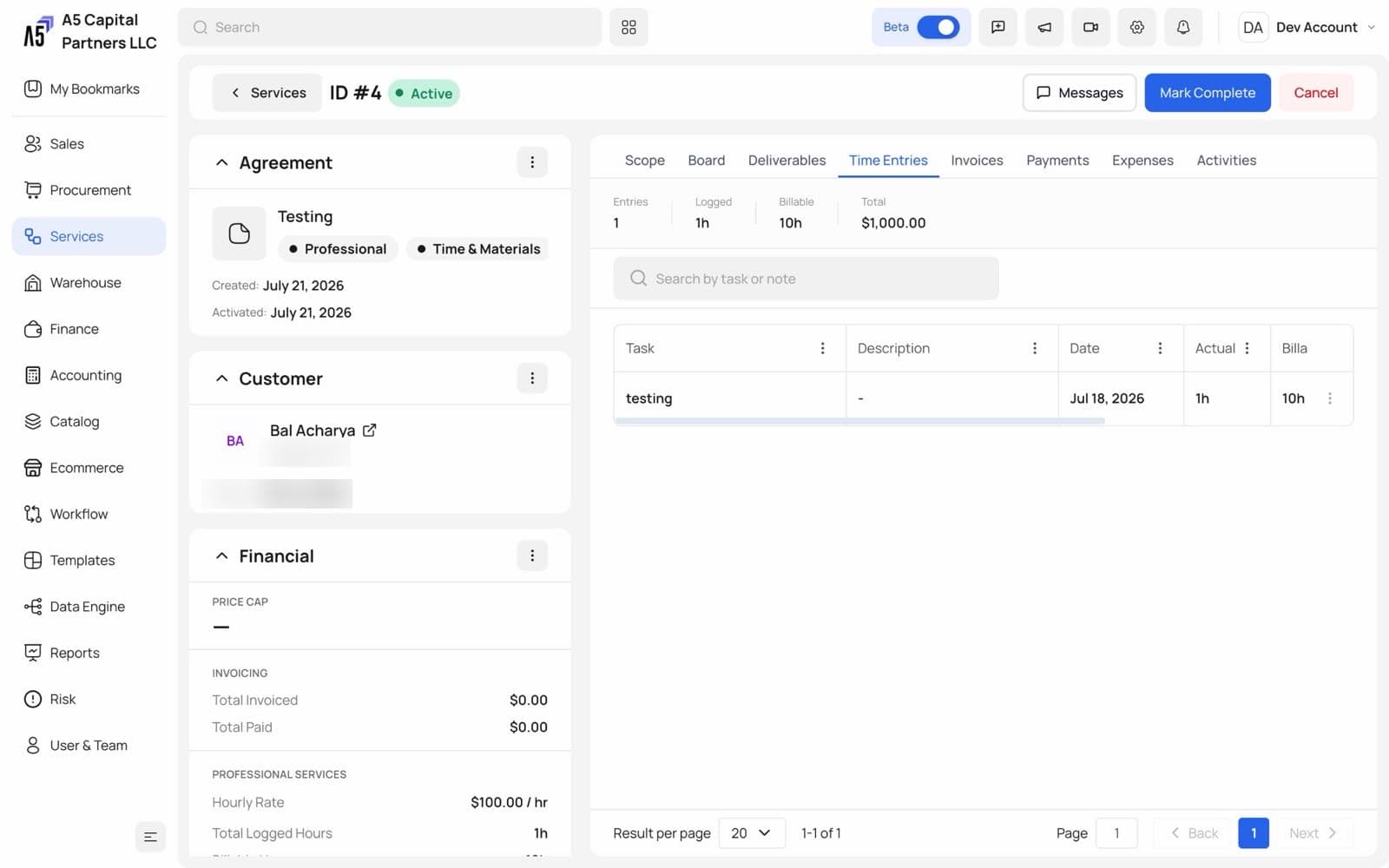
Task: Click page 1 pagination button
Action: point(1253,833)
